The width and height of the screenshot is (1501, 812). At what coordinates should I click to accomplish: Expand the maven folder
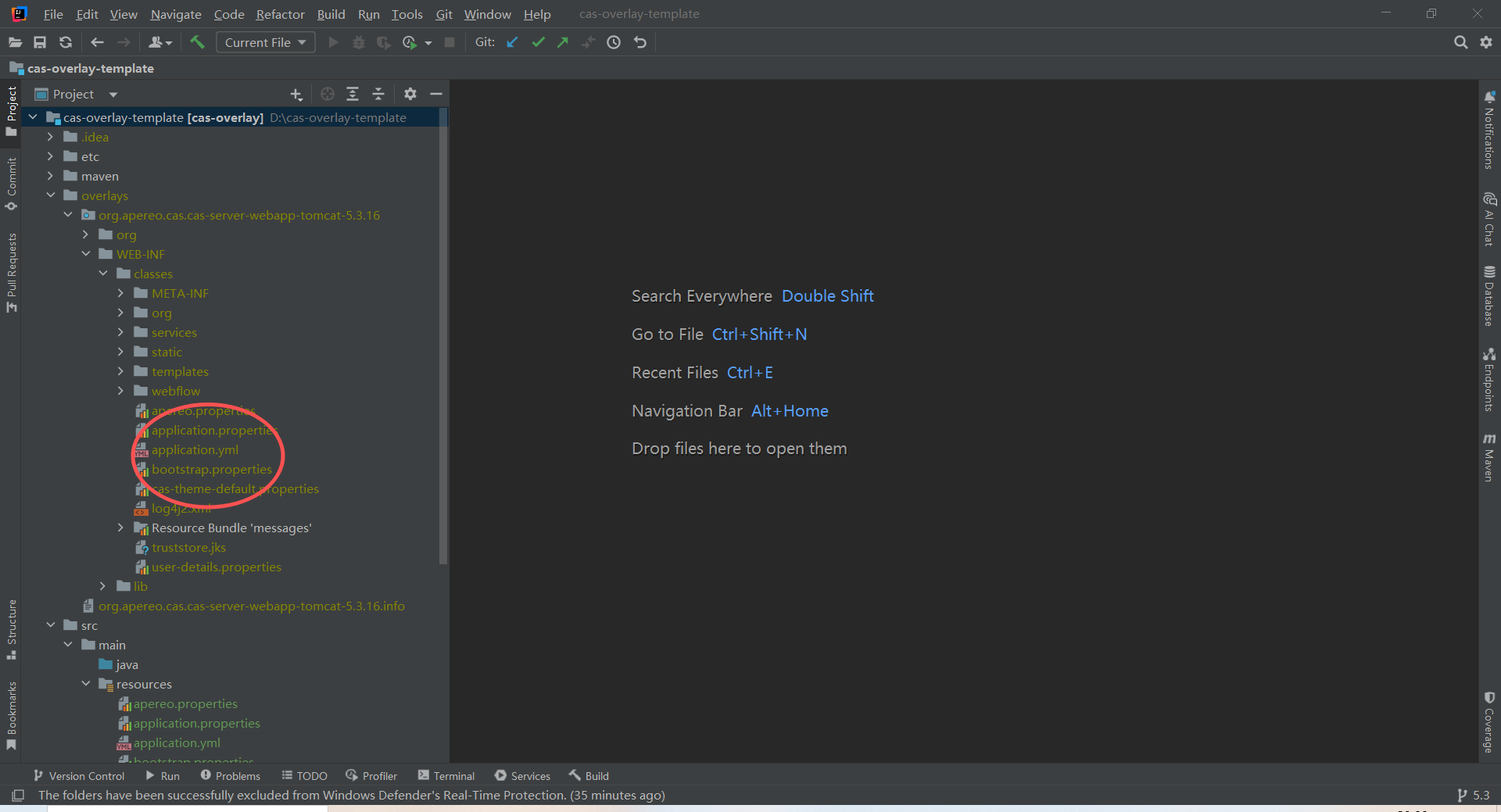(50, 176)
